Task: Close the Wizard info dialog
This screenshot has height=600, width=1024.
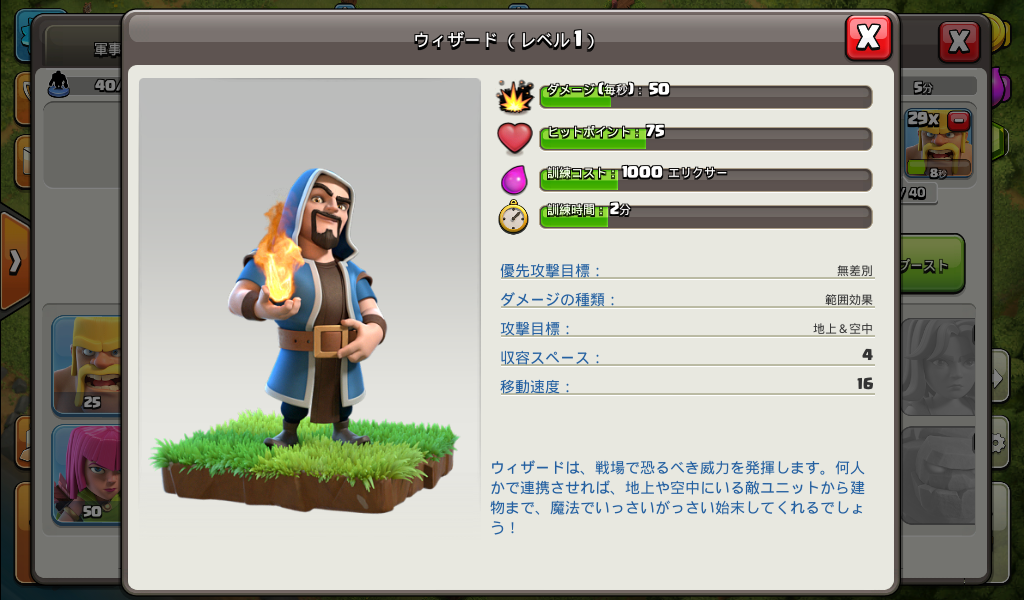Action: click(x=868, y=38)
